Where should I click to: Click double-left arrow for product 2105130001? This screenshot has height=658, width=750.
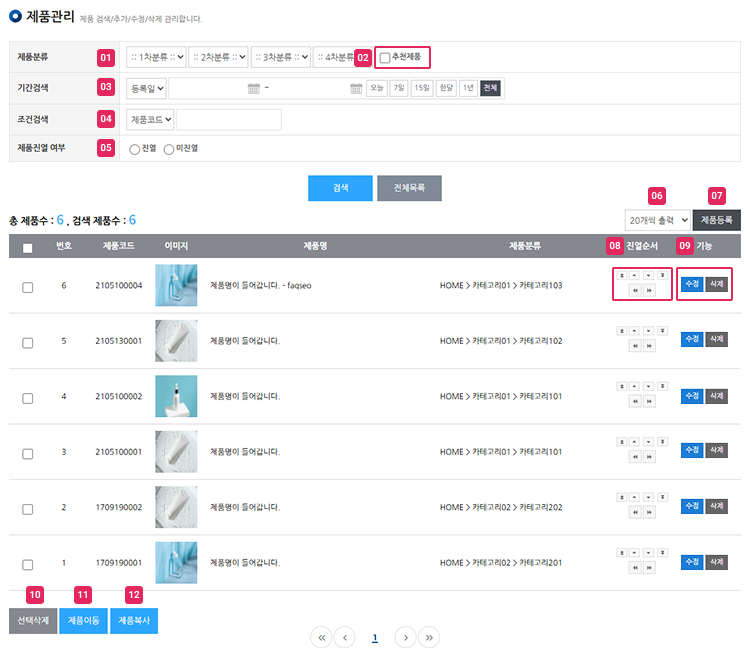(635, 346)
